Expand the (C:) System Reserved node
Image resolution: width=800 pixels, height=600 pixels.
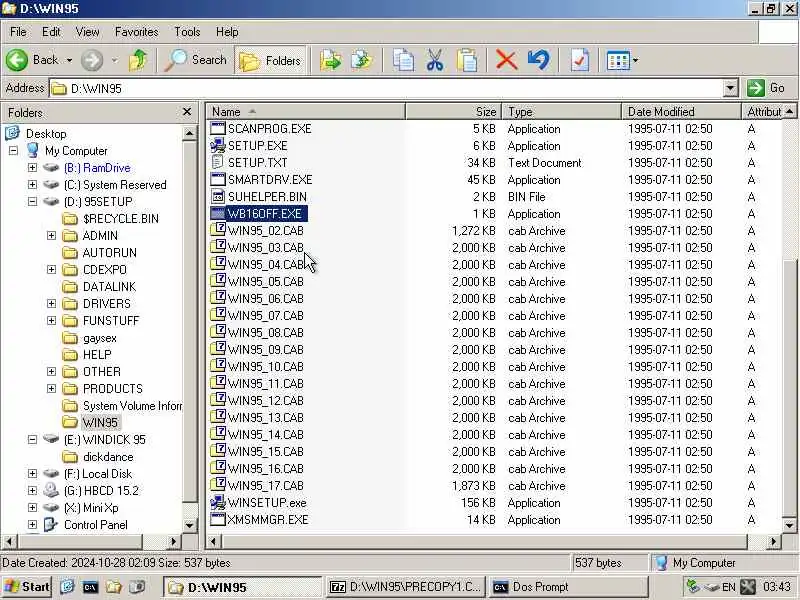pos(32,184)
